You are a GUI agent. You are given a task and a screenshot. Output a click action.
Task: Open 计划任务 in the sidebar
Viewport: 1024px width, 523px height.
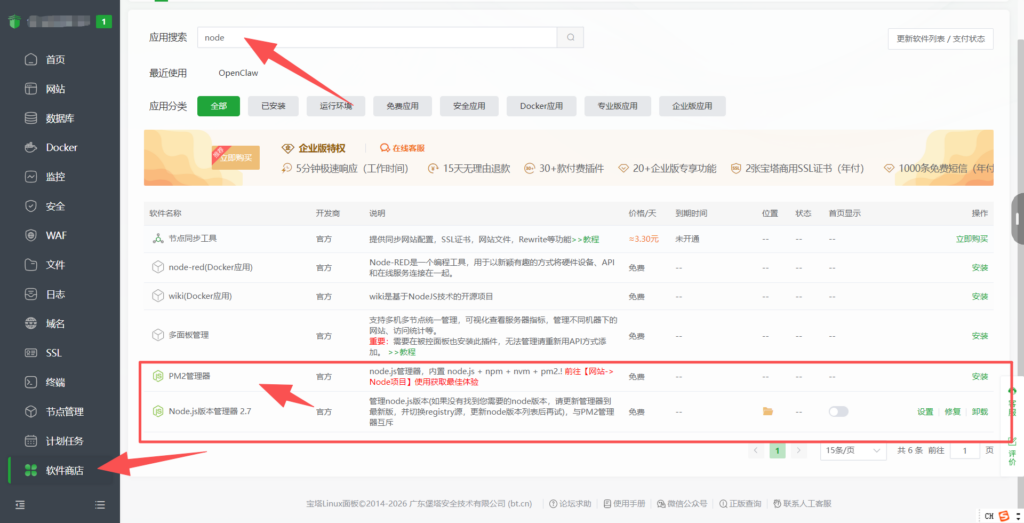64,441
